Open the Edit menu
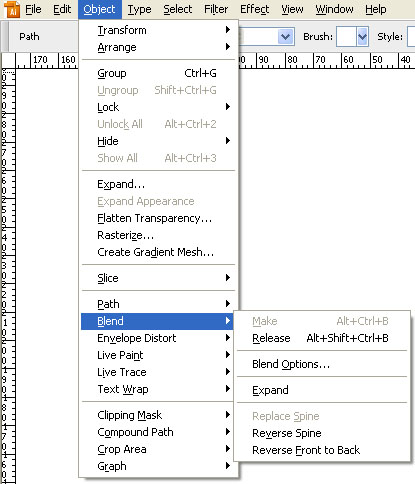This screenshot has height=484, width=415. tap(62, 9)
